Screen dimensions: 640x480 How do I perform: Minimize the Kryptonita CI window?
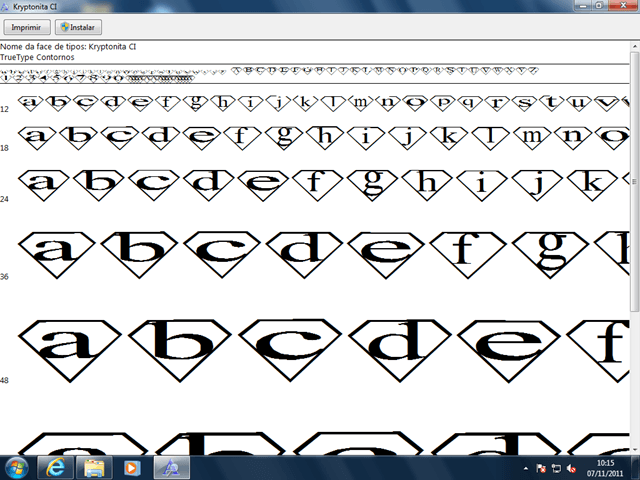(x=582, y=5)
